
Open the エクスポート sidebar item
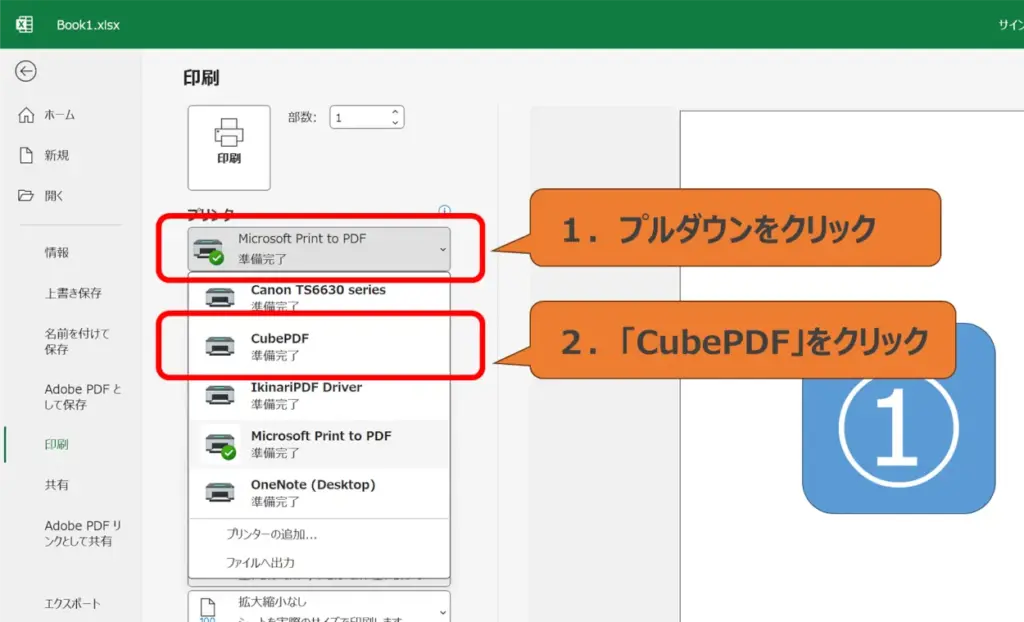pos(72,604)
